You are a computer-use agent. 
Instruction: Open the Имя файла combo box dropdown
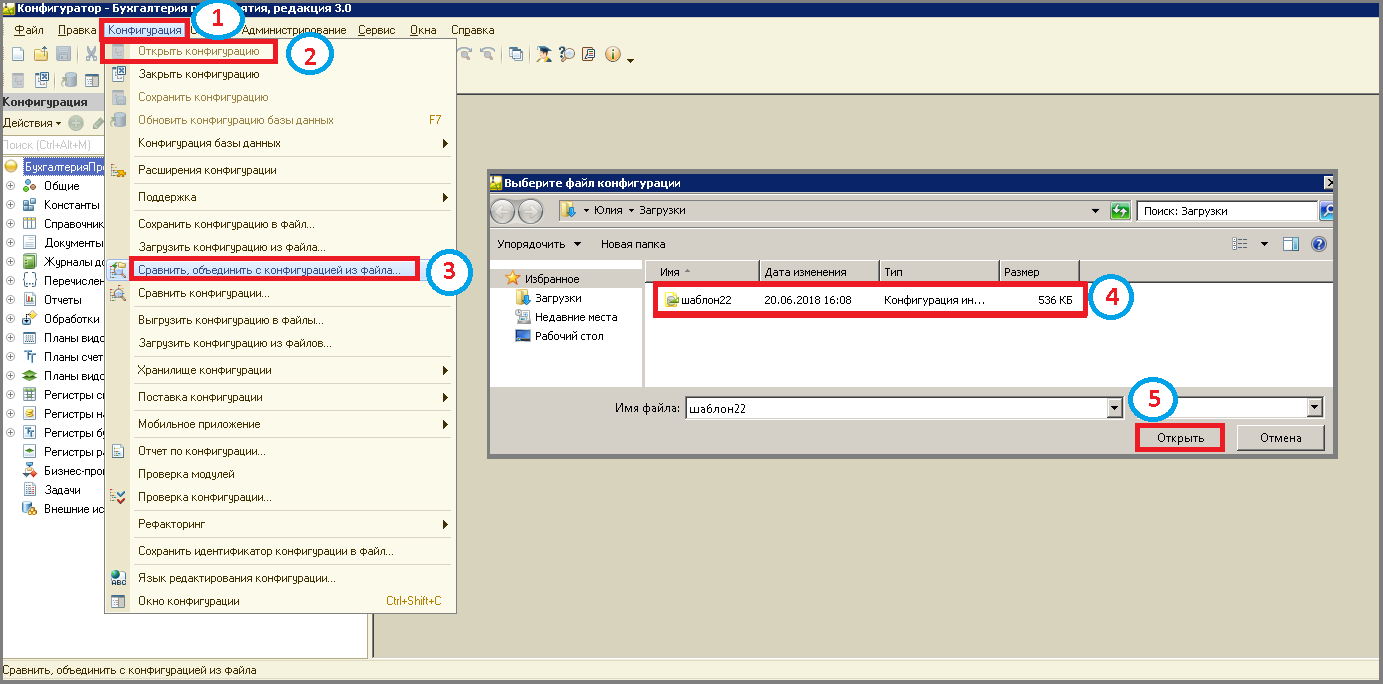pos(1114,408)
